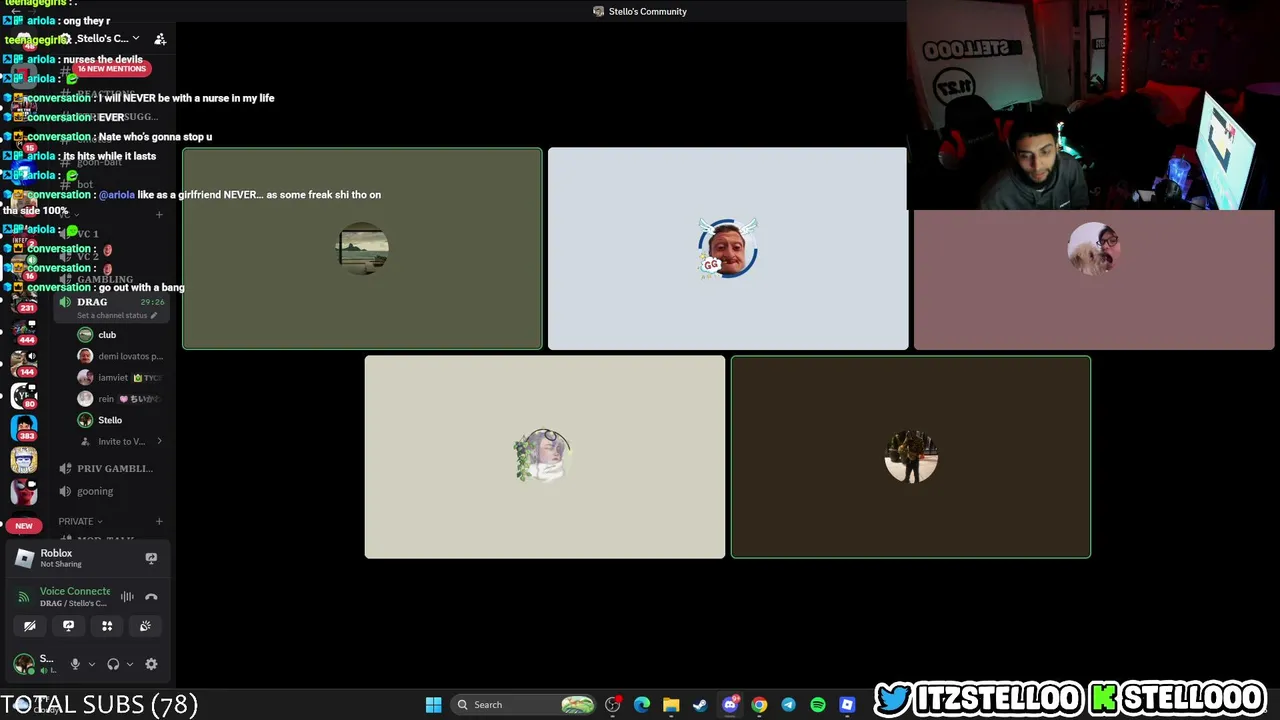
Task: Click the taskbar Search box
Action: click(x=525, y=705)
